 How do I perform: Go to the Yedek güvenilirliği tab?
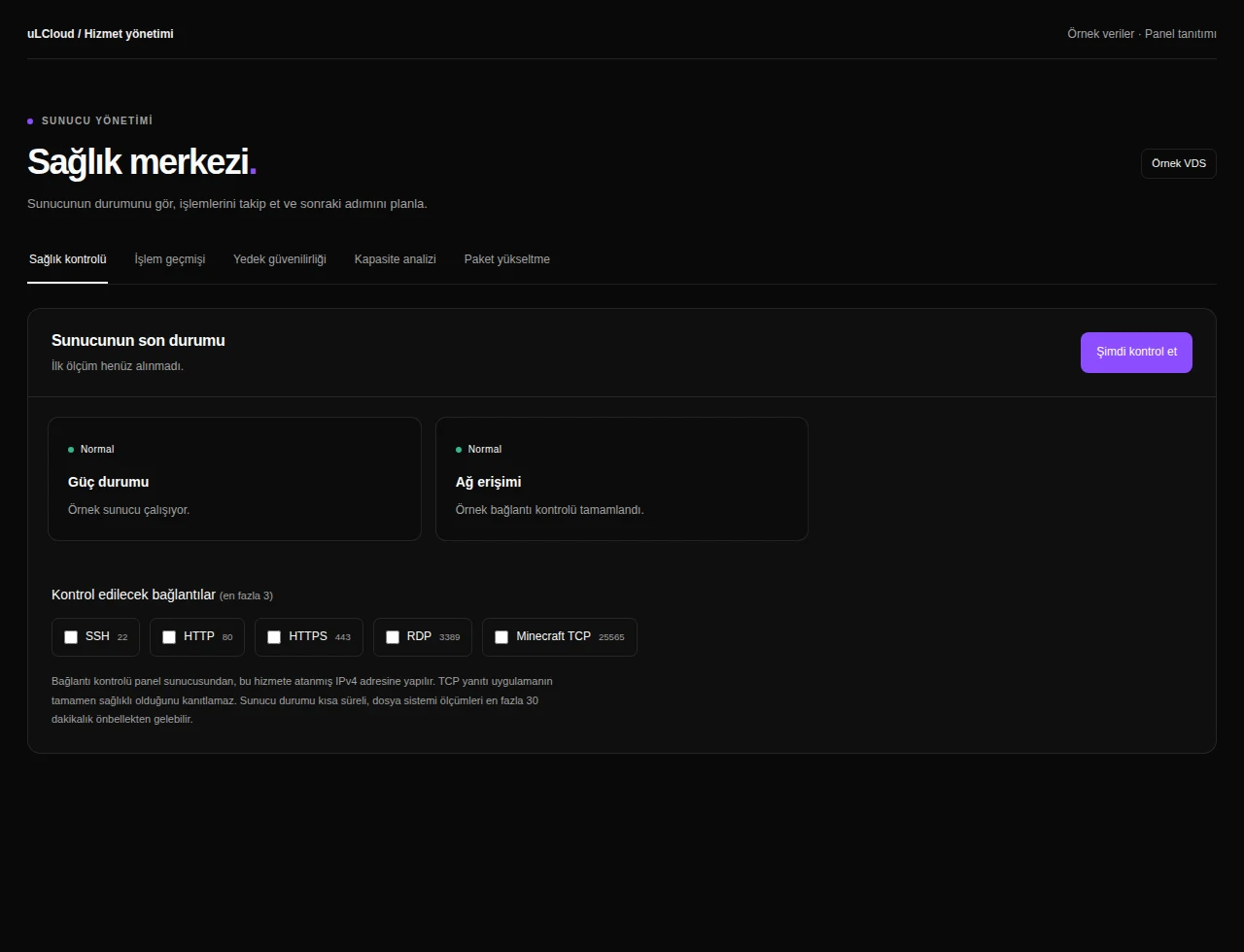pos(280,259)
